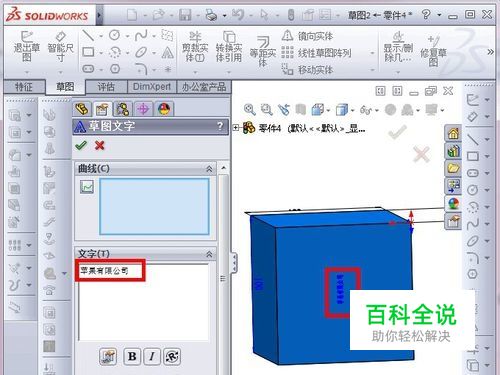Click the Undo icon

(238, 15)
